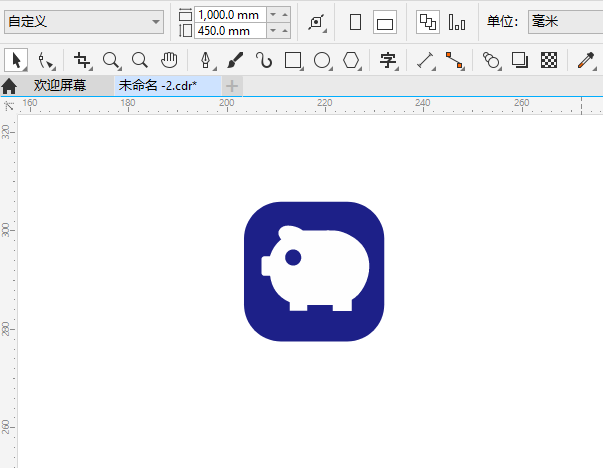
Task: Select the Connector tool
Action: pyautogui.click(x=455, y=61)
